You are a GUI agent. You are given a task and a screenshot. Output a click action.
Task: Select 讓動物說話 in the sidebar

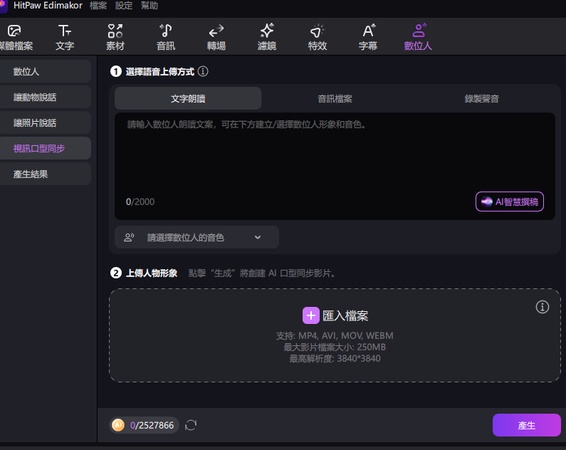pyautogui.click(x=45, y=97)
